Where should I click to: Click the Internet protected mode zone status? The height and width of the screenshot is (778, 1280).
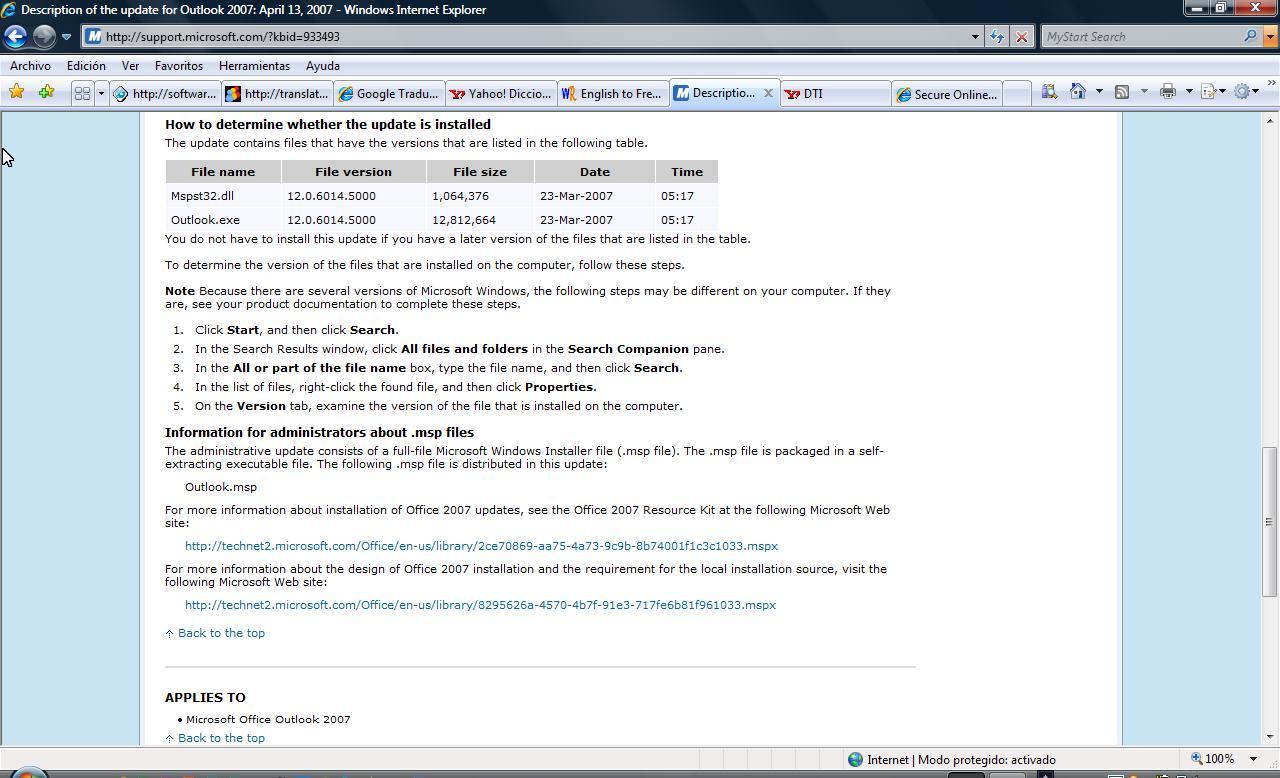(x=951, y=760)
